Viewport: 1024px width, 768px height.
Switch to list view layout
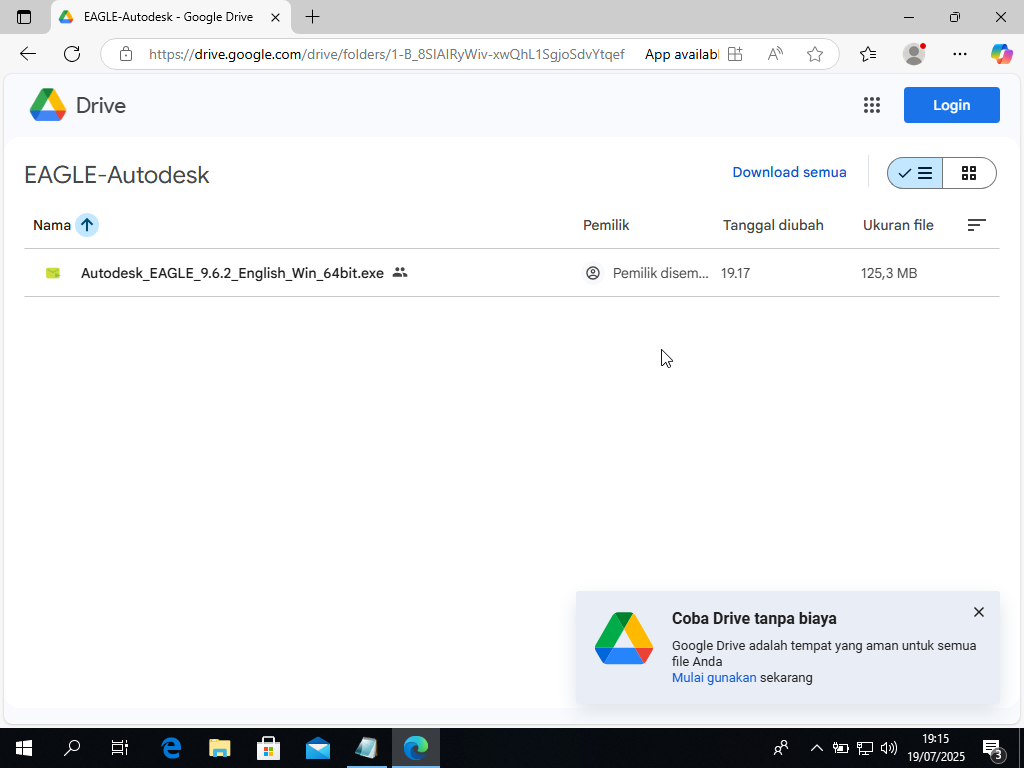click(x=915, y=173)
